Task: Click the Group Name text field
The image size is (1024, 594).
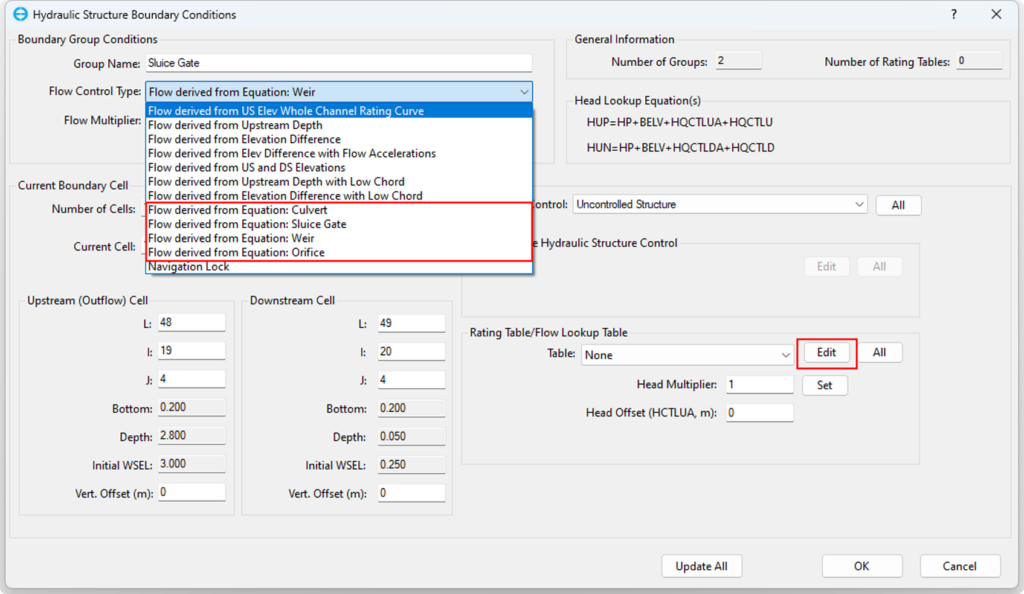Action: pyautogui.click(x=338, y=63)
